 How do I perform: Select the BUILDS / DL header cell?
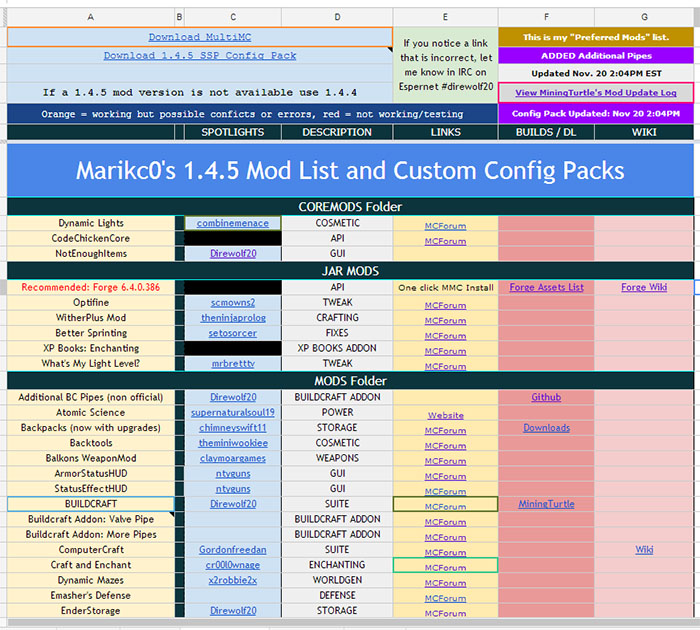546,132
